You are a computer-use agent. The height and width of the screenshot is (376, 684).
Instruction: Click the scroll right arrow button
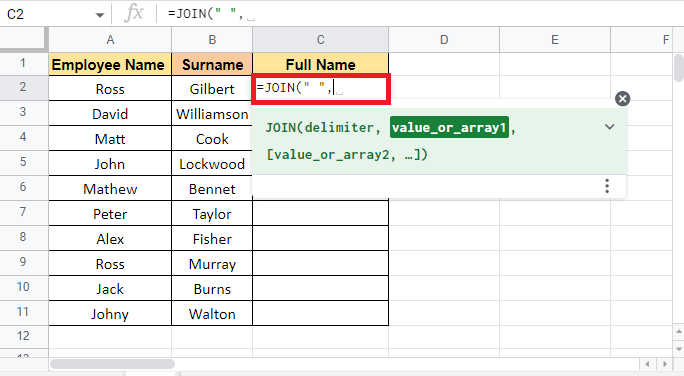[665, 364]
